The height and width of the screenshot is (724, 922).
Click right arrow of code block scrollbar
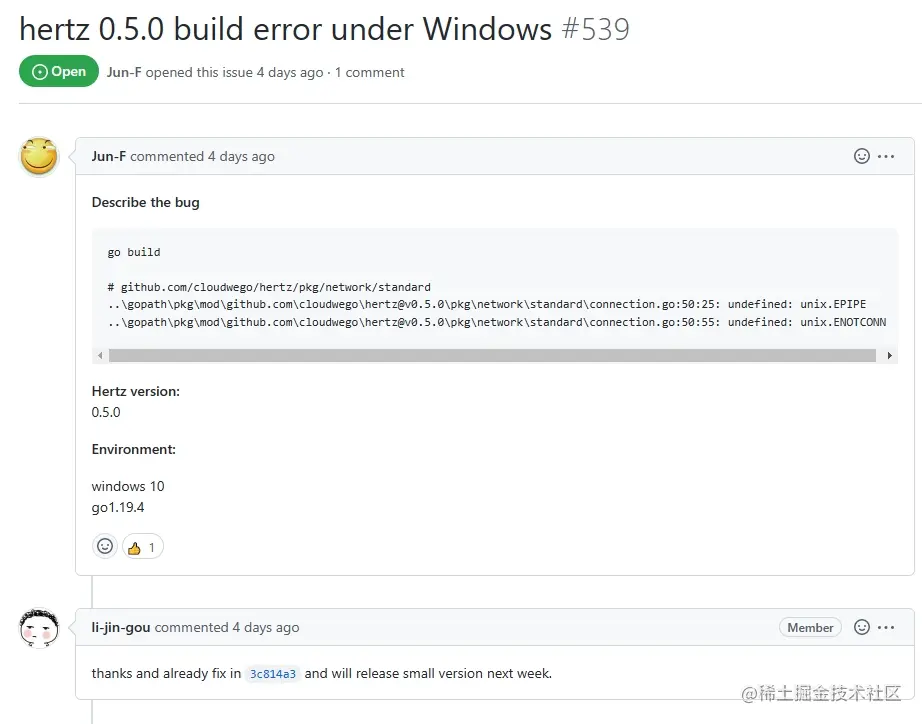[x=890, y=355]
